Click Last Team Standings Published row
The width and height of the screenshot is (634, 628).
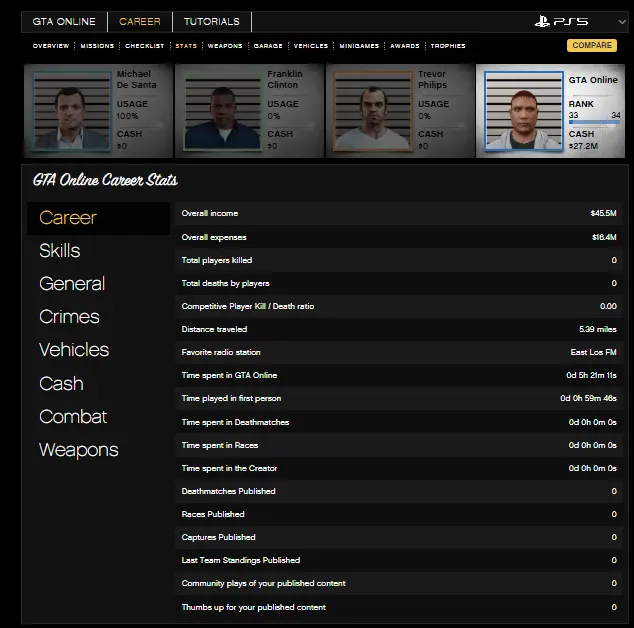click(x=399, y=560)
